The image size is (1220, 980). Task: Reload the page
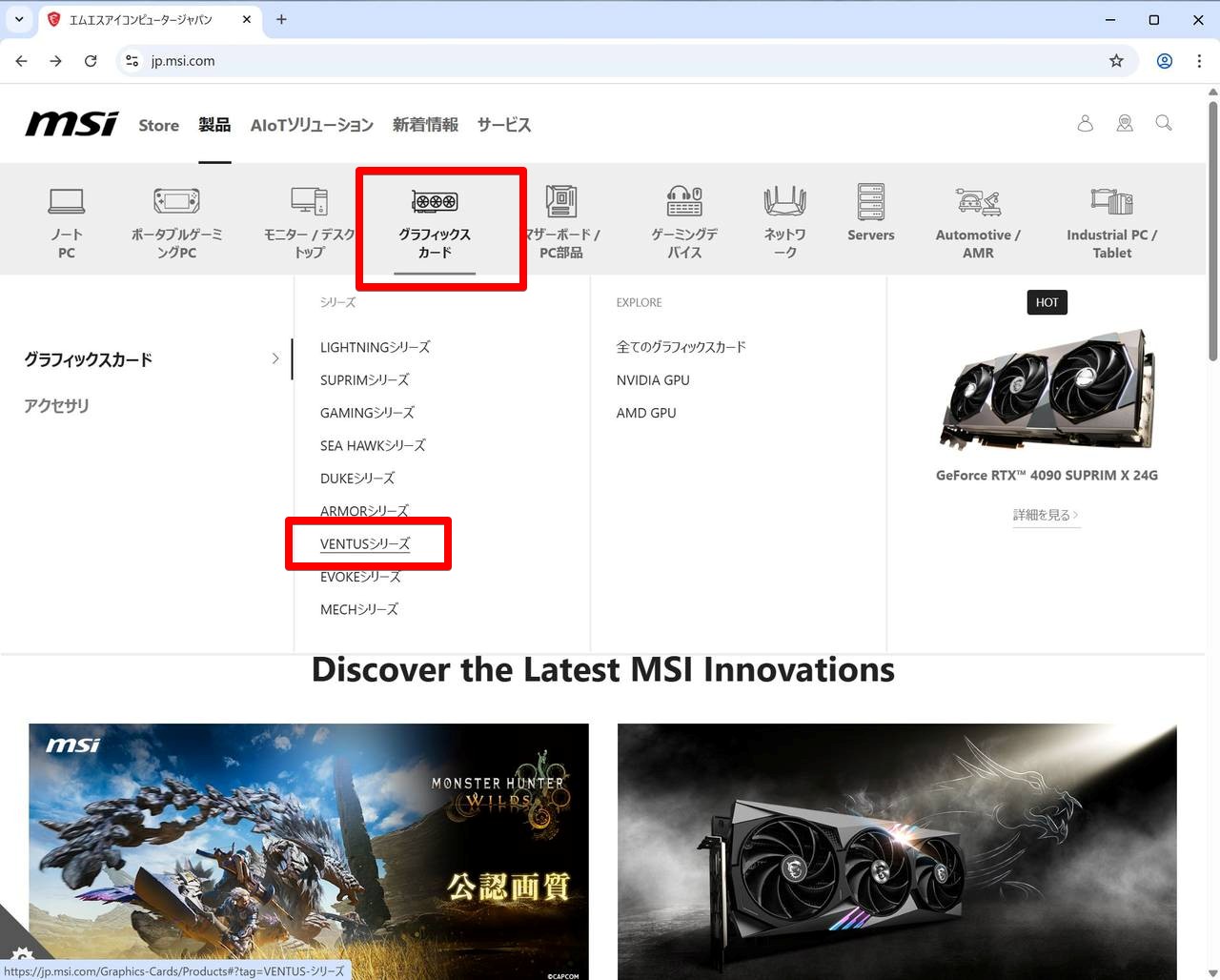coord(91,61)
